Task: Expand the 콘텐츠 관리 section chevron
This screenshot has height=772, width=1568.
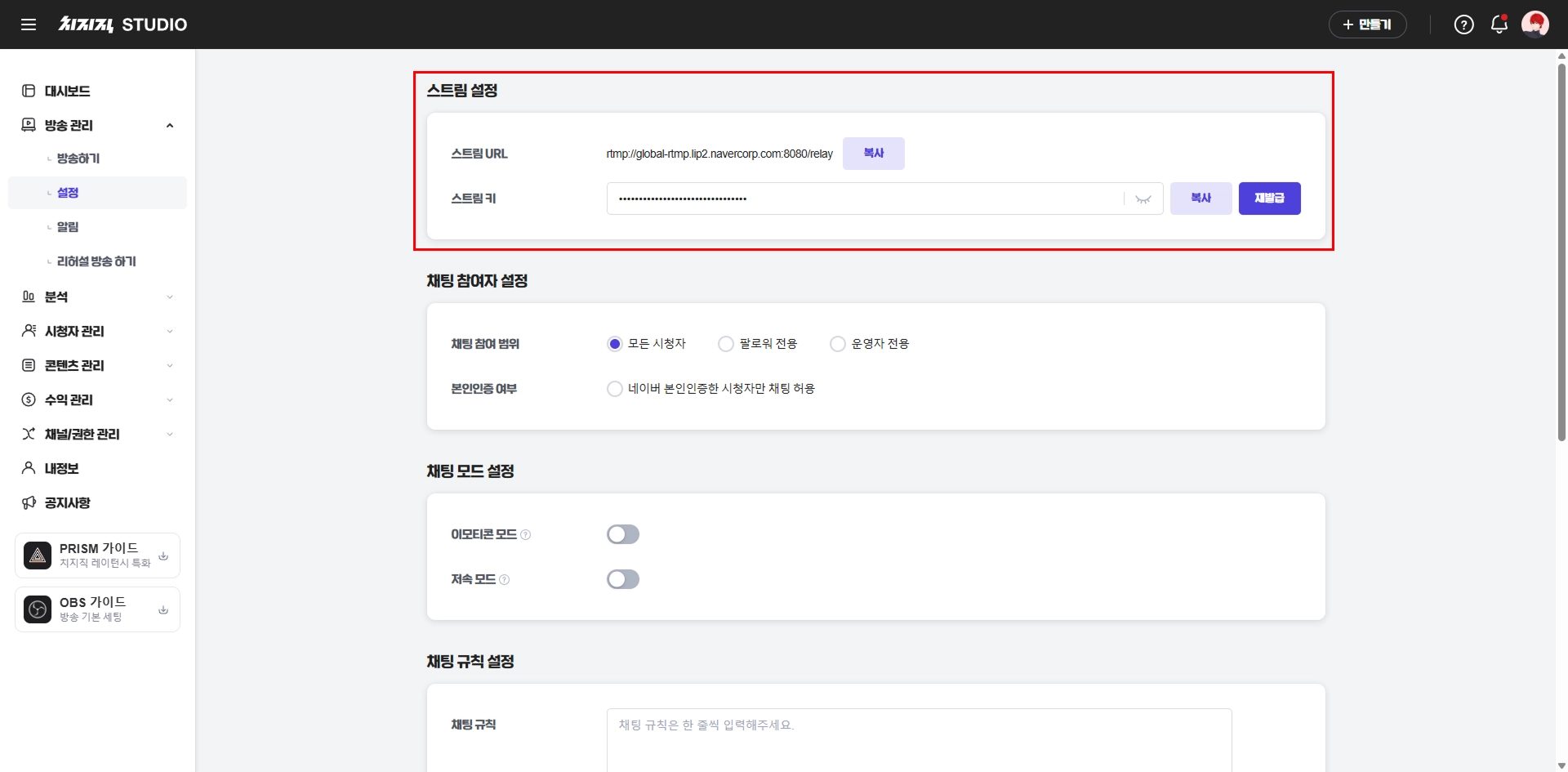Action: point(170,365)
